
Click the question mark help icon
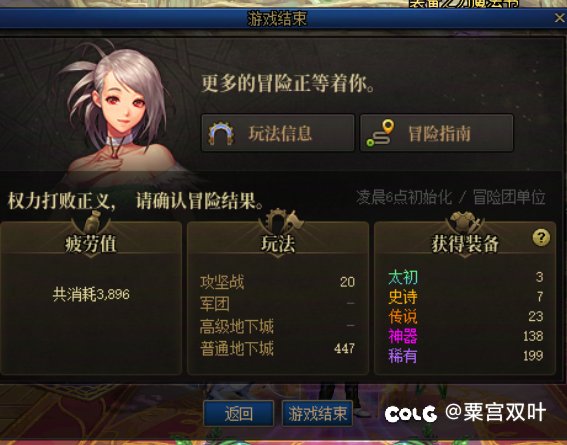click(541, 238)
